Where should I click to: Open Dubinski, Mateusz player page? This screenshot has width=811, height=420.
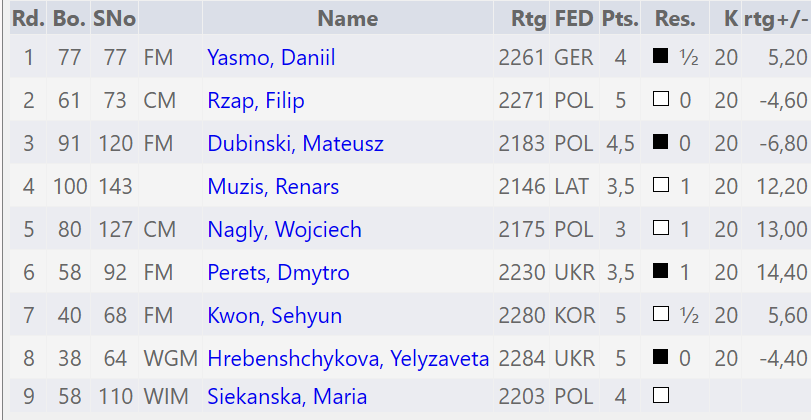point(295,143)
